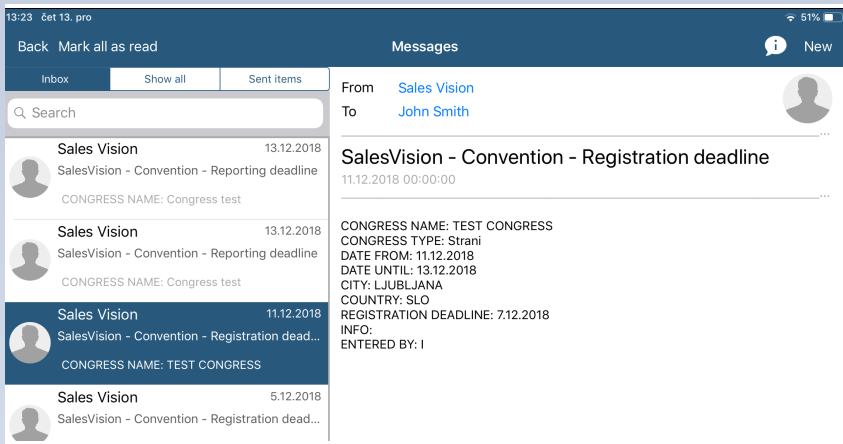Open the info speech bubble icon
The image size is (843, 444).
tap(775, 46)
